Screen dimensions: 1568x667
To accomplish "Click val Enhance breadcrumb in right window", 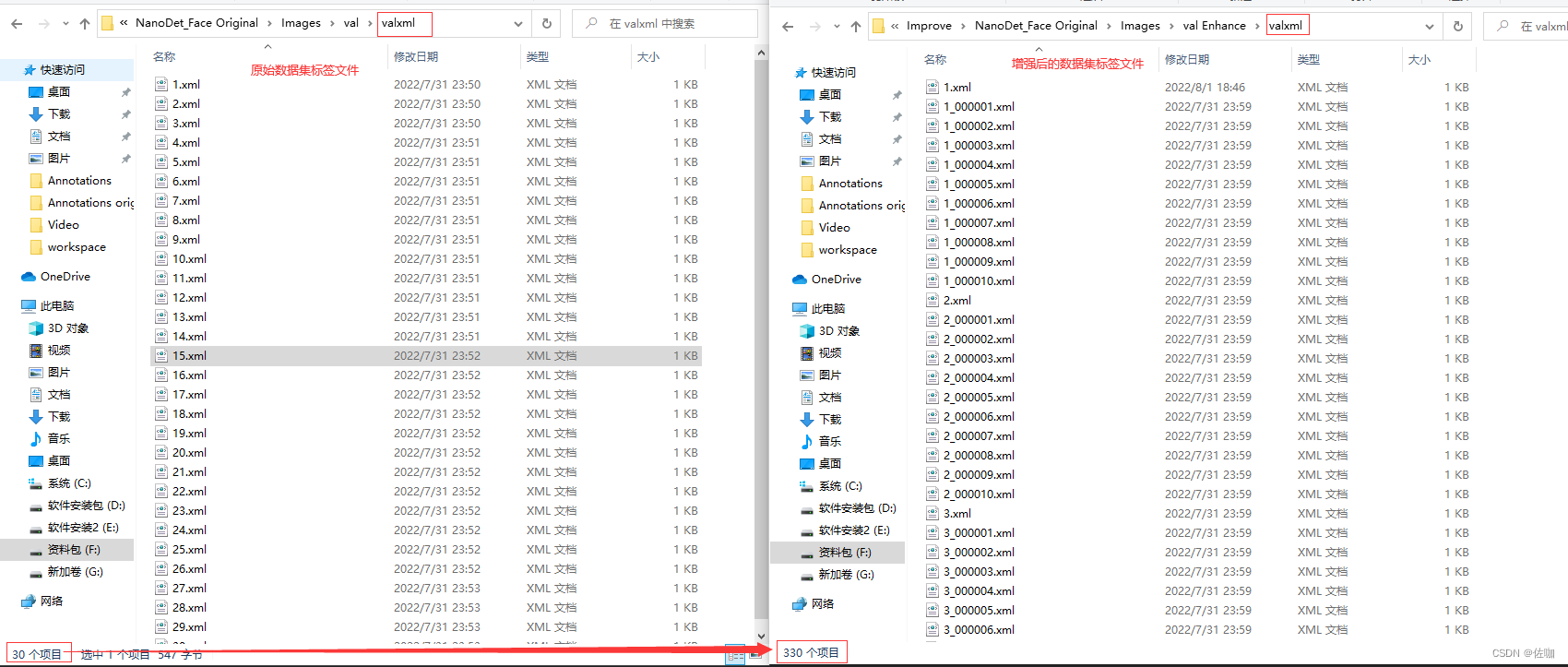I will (1215, 26).
